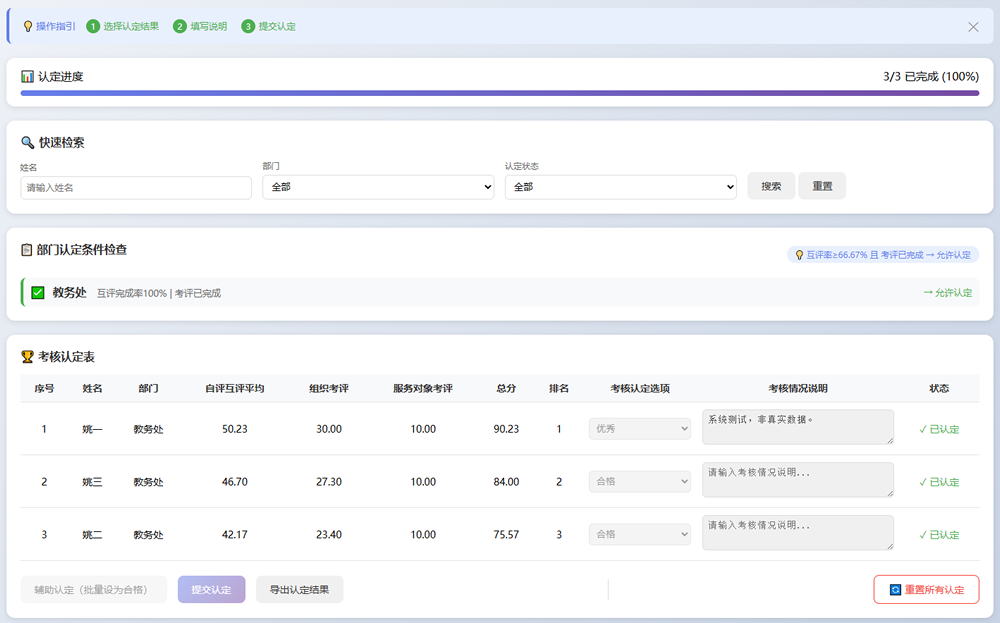Click the 序号 column header

(44, 388)
